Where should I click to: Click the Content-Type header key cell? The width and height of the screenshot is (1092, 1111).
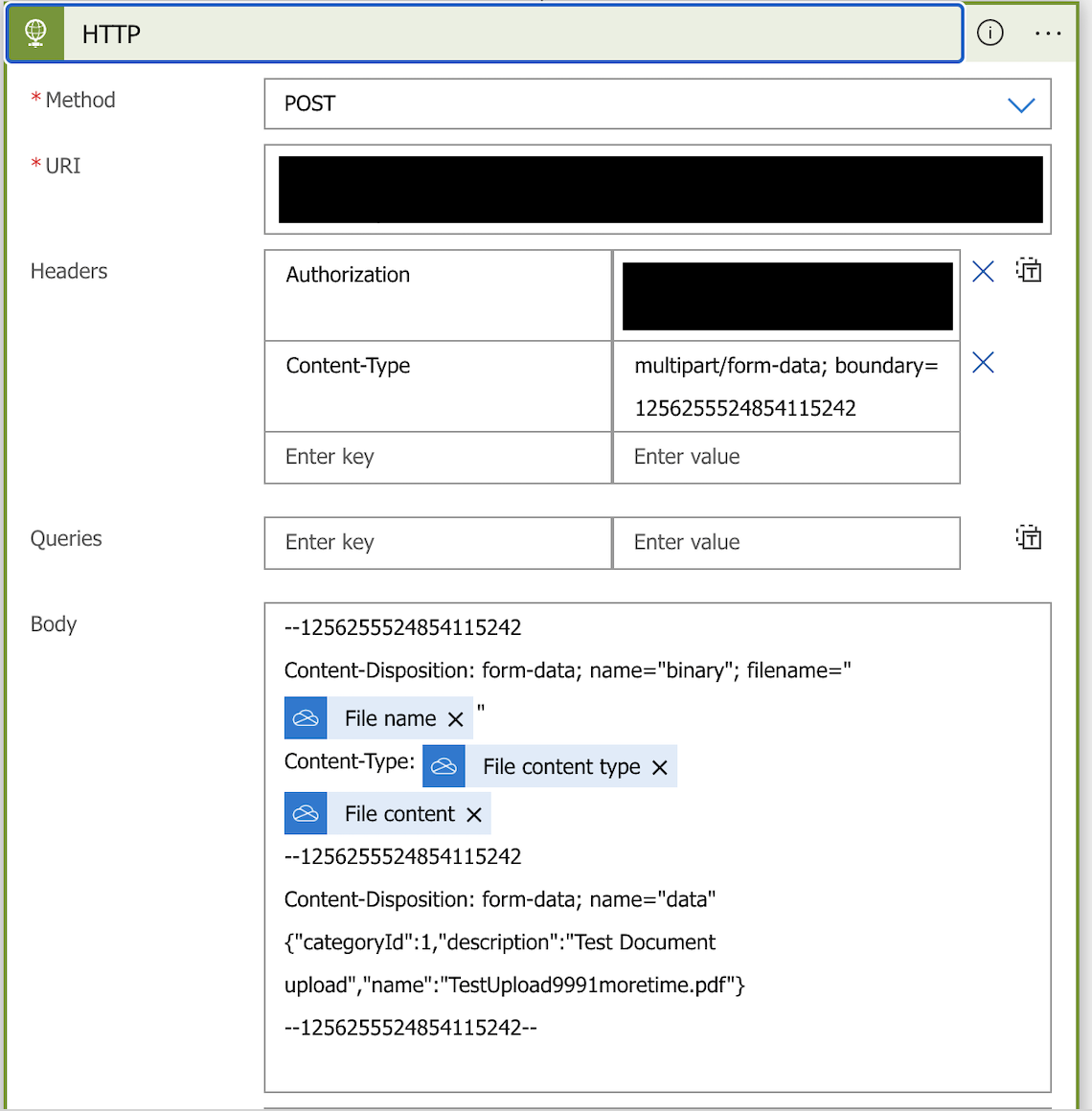click(438, 387)
